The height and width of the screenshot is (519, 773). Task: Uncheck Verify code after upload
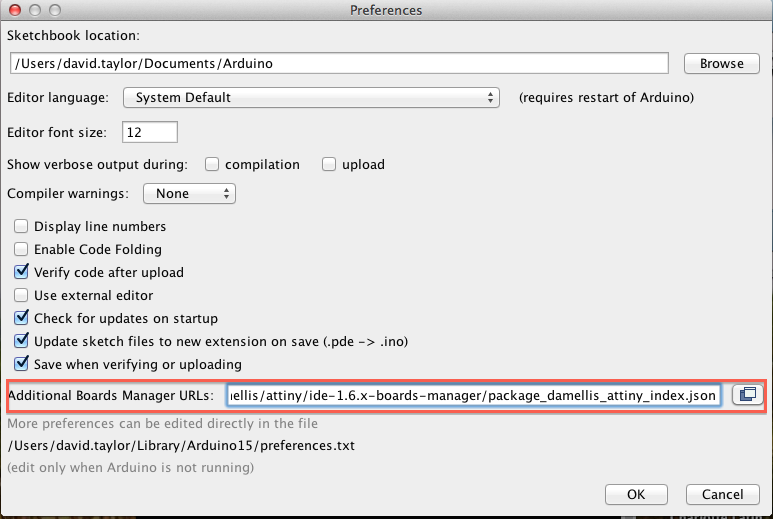(21, 272)
